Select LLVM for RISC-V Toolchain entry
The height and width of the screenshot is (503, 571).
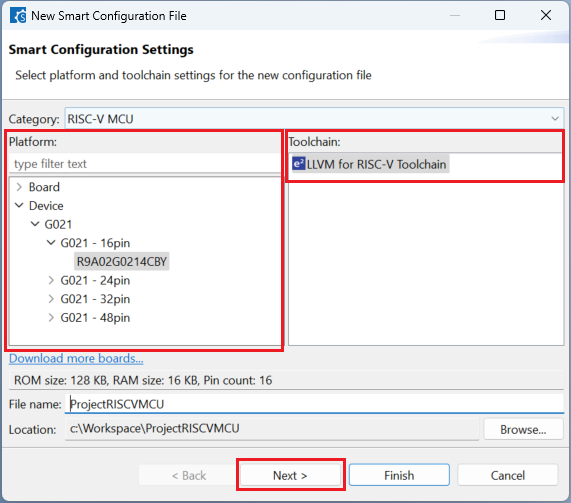point(370,164)
